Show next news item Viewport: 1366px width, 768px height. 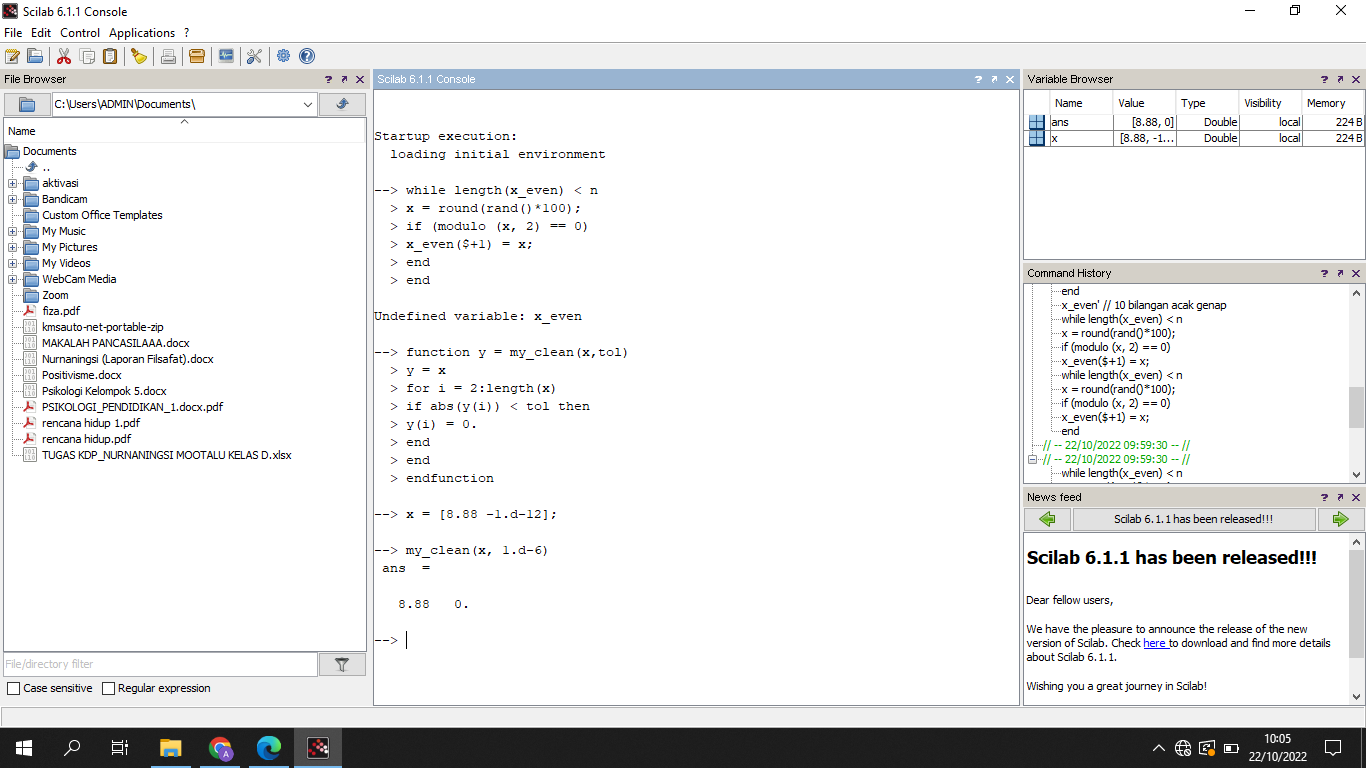pos(1340,519)
